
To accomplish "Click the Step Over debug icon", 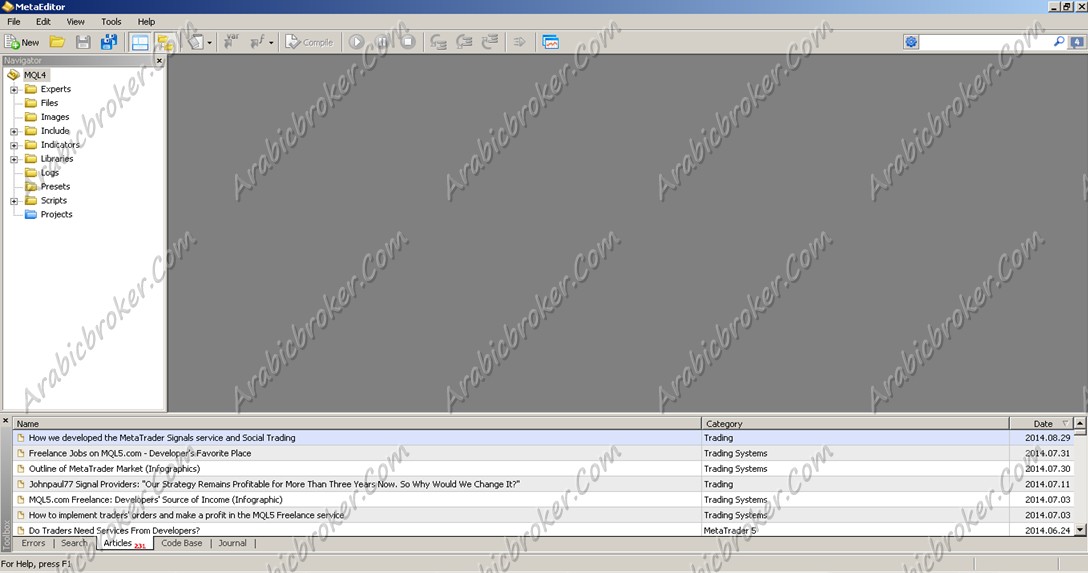I will pos(464,42).
